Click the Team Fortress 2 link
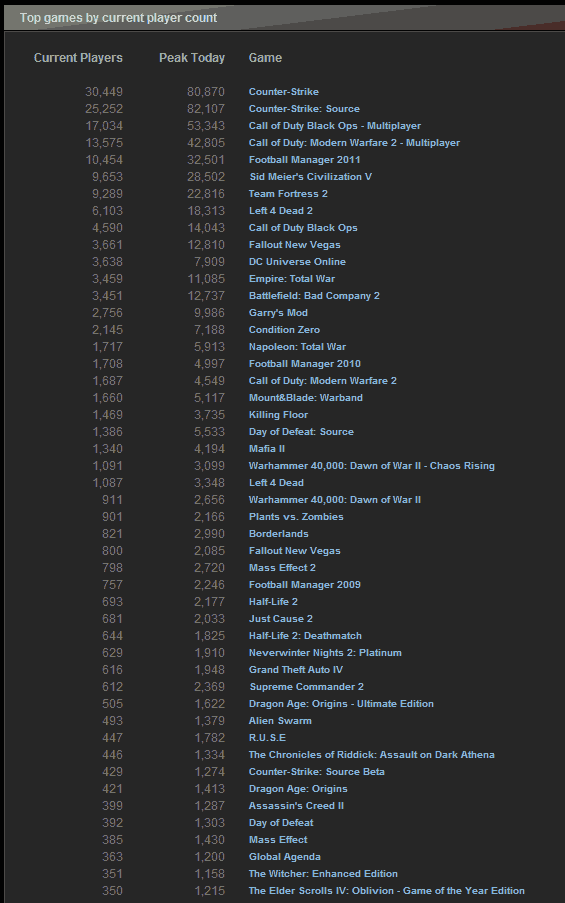This screenshot has height=903, width=565. coord(288,194)
